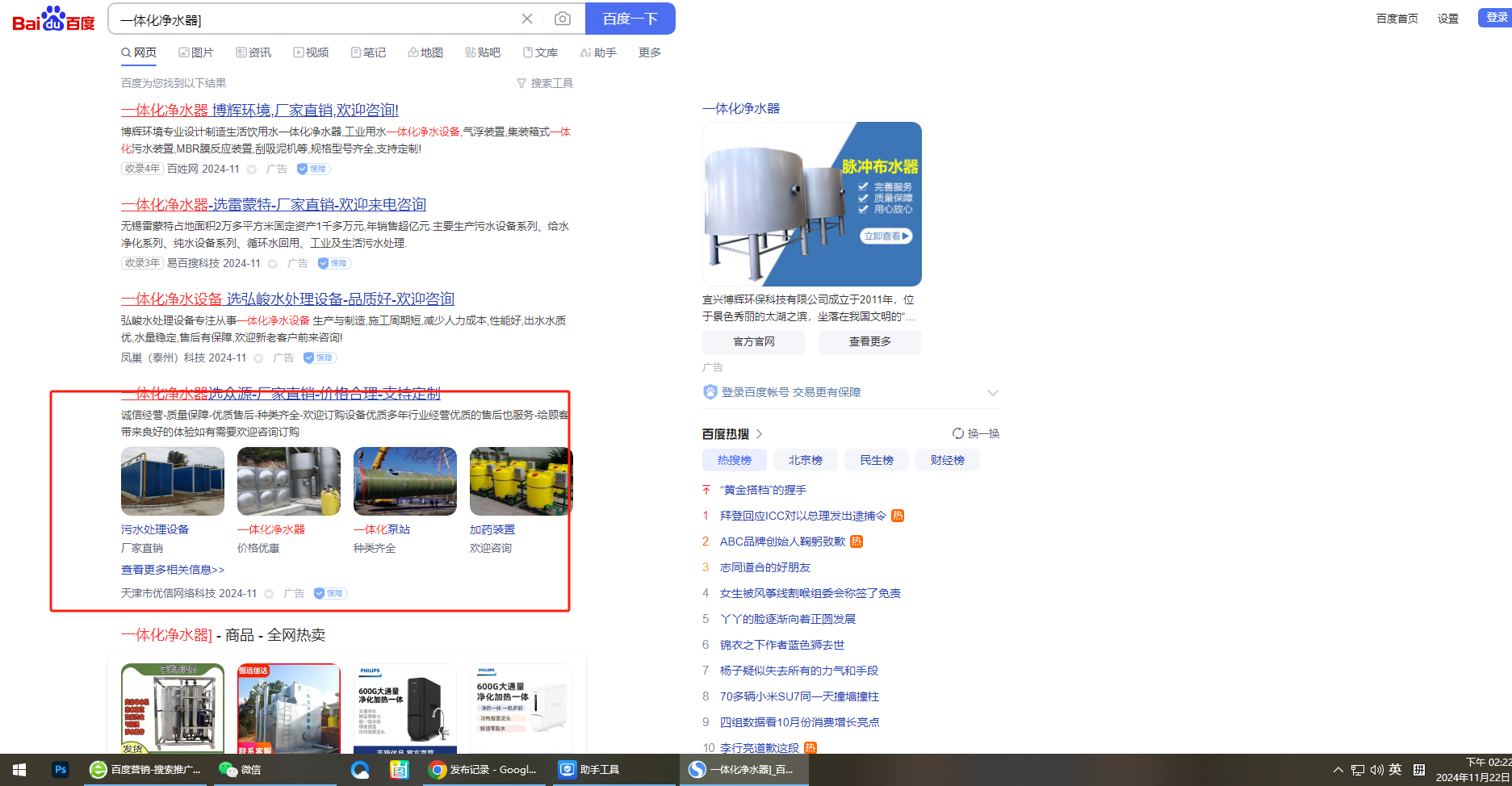
Task: Click the 查看更多 button
Action: click(870, 341)
